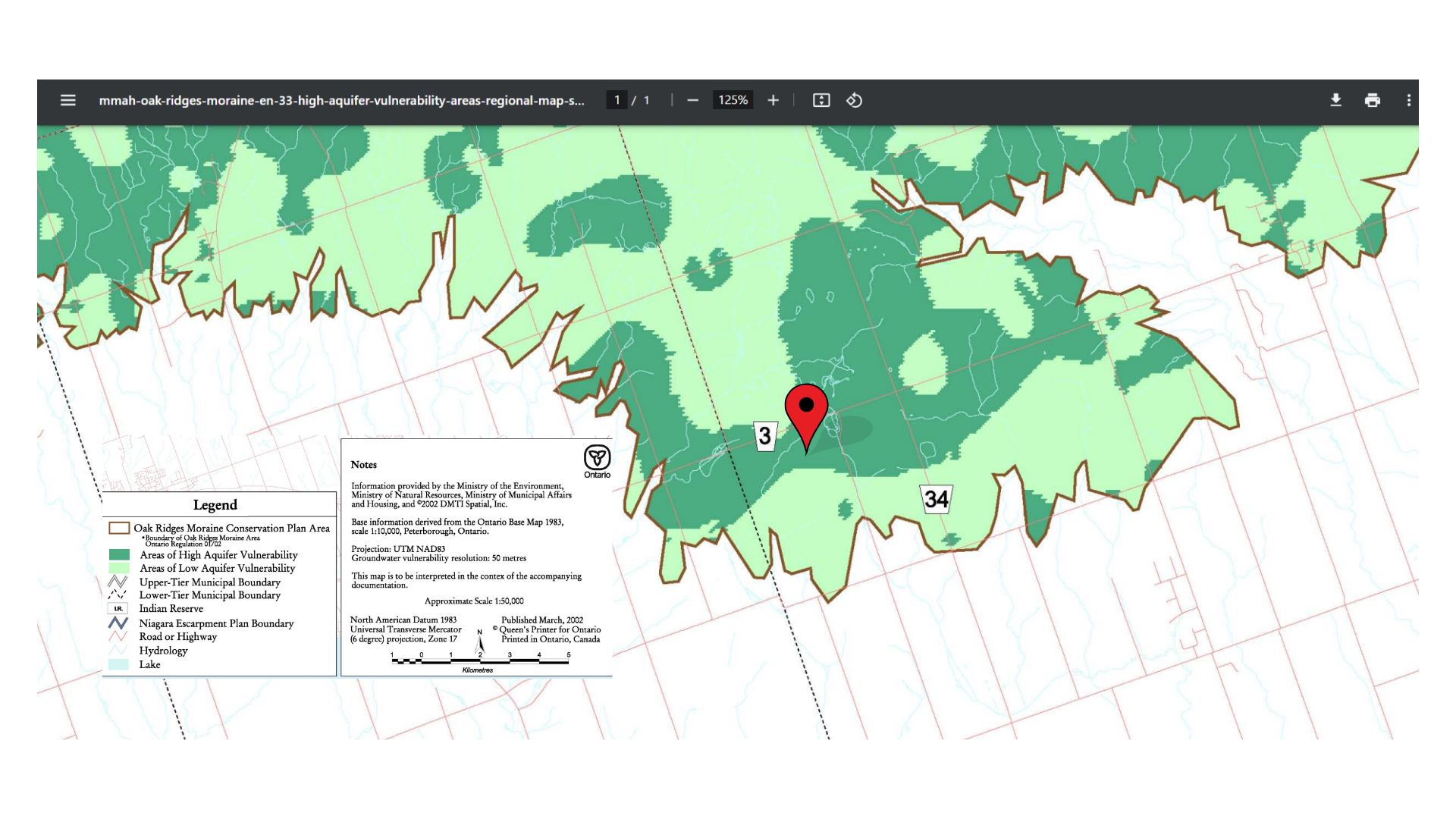Click the red location pin marker
Screen dimensions: 1456x819
pos(806,413)
